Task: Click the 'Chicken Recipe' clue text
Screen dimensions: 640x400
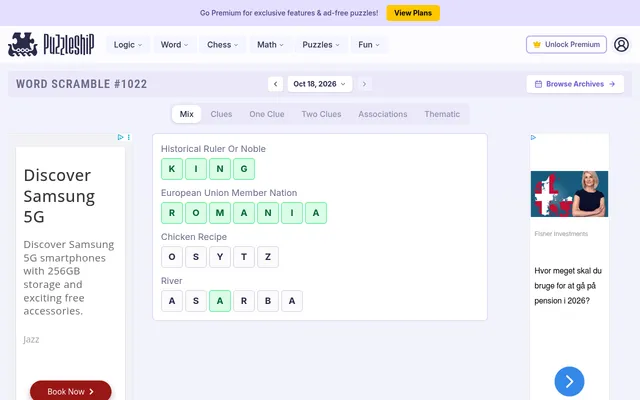Action: tap(194, 237)
